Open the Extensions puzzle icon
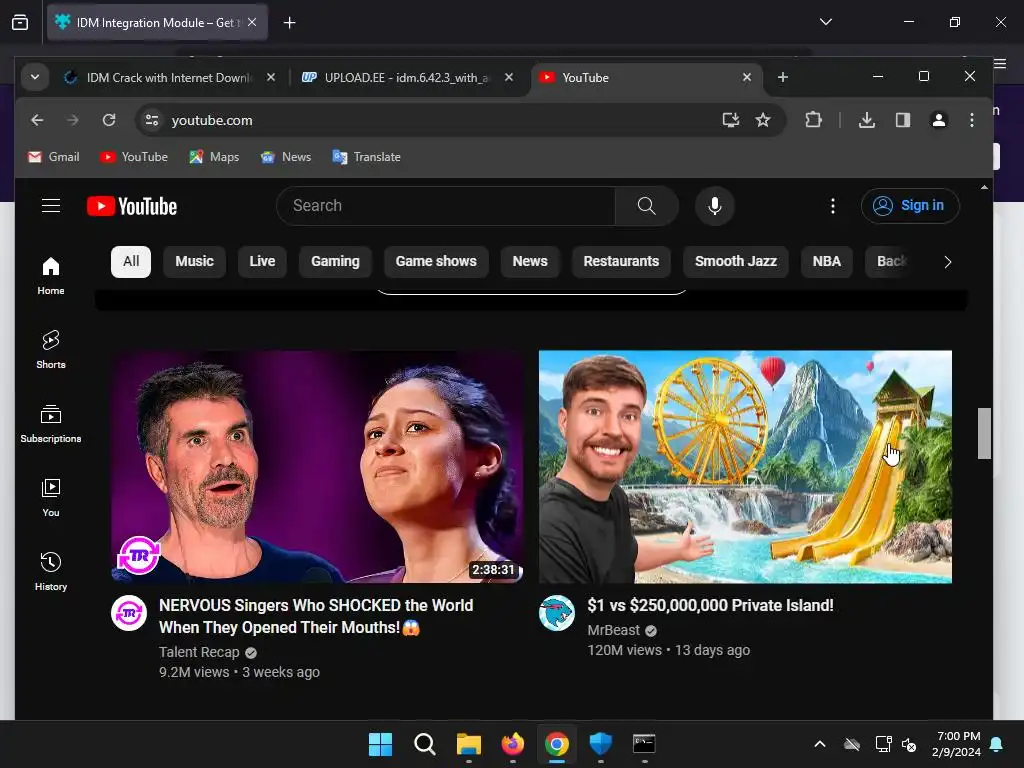The width and height of the screenshot is (1024, 768). pos(813,120)
